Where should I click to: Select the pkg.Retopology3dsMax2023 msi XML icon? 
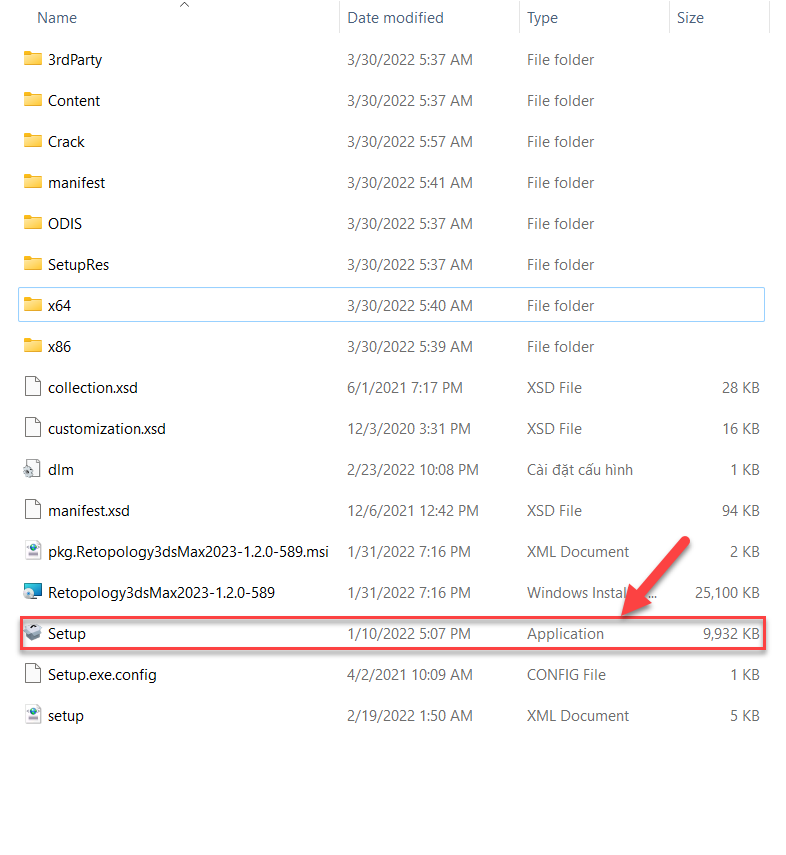pyautogui.click(x=34, y=551)
